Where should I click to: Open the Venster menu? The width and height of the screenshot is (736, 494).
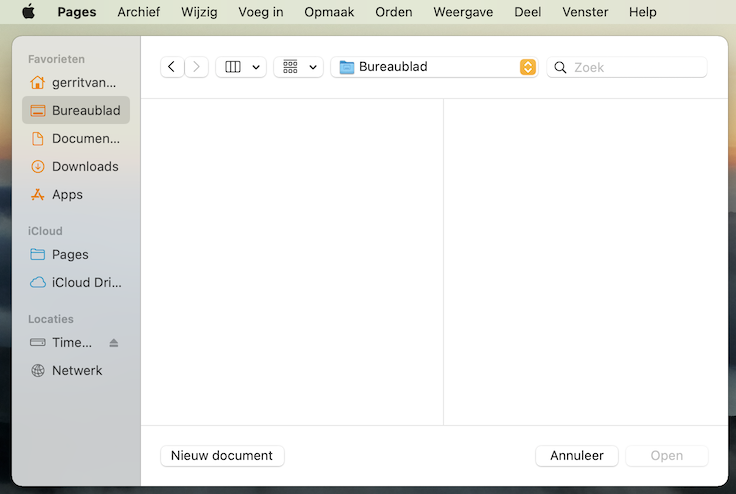pyautogui.click(x=585, y=12)
